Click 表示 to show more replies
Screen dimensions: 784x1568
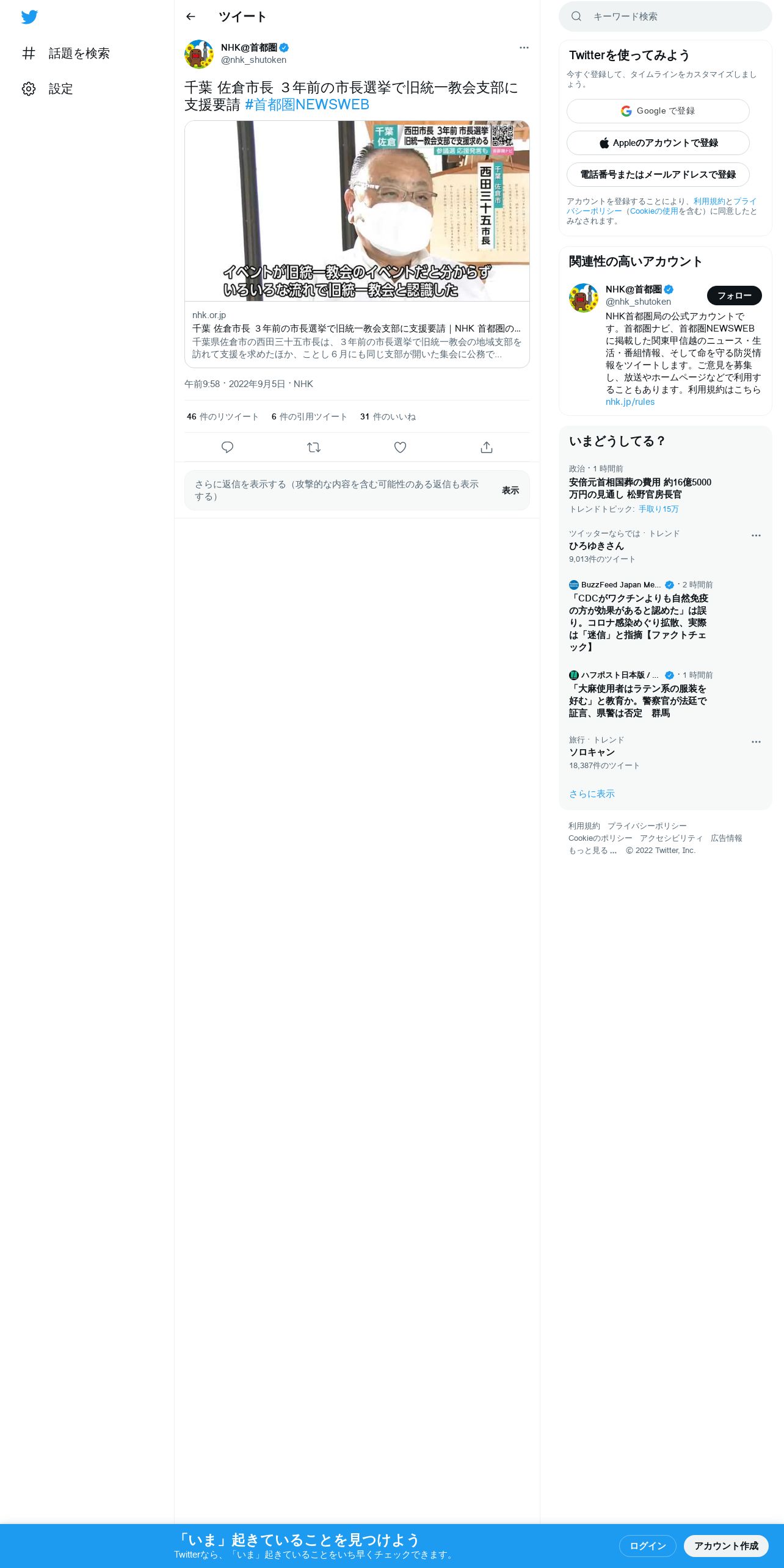click(510, 490)
